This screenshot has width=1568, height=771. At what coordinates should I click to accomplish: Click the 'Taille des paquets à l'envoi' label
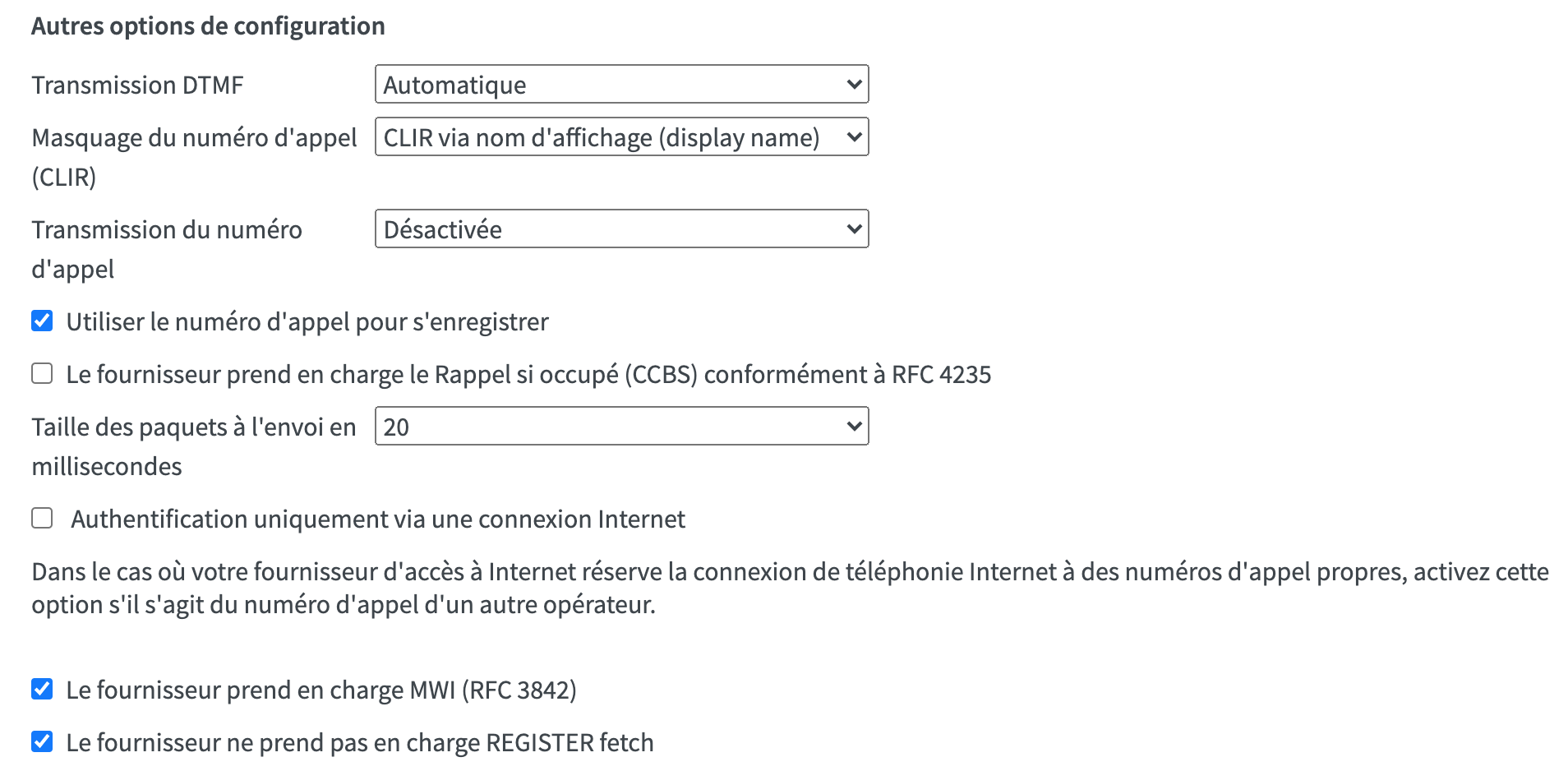(x=194, y=427)
